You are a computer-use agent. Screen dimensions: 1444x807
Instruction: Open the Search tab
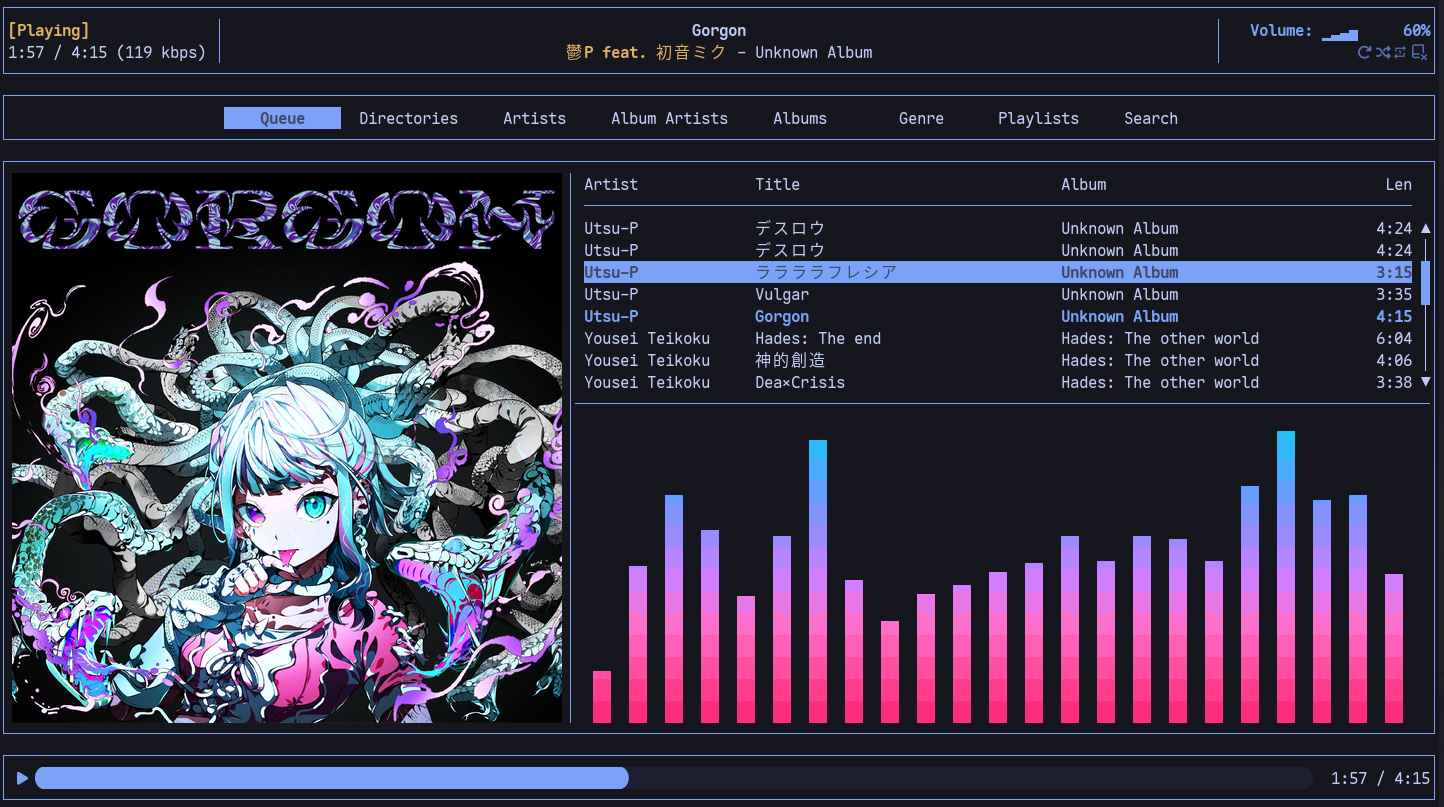click(x=1150, y=118)
